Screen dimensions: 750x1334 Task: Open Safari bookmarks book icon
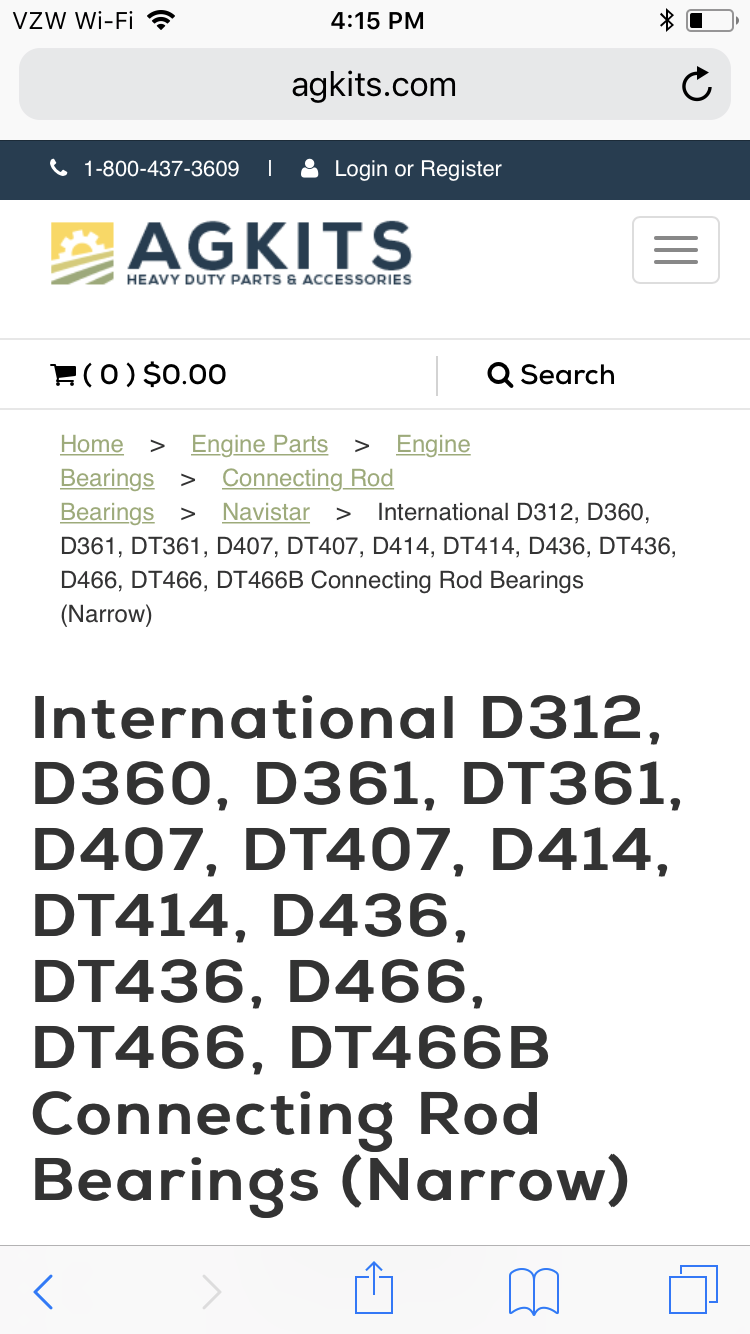pos(533,1291)
